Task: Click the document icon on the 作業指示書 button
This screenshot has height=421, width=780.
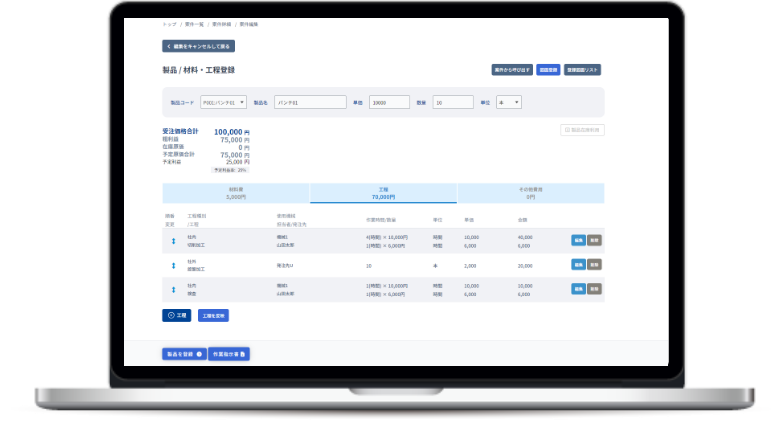Action: (x=242, y=354)
